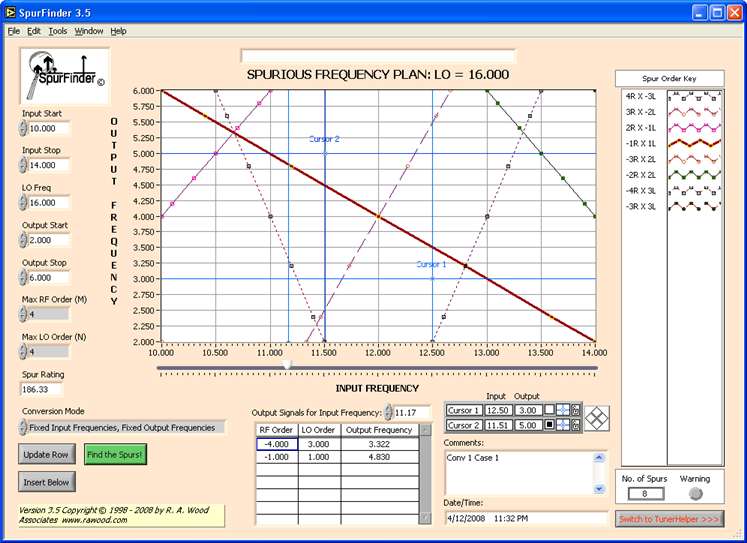Toggle Cursor 2 black selection box
Screen dimensions: 747x543
tap(550, 426)
